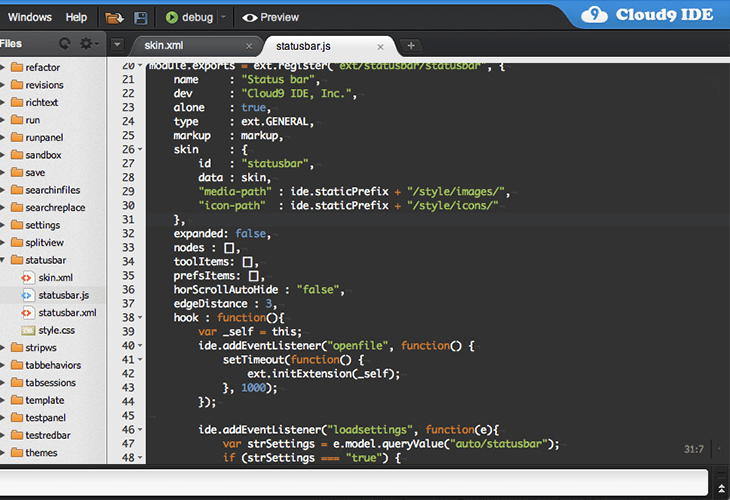Open the Windows menu
Viewport: 730px width, 500px height.
30,17
